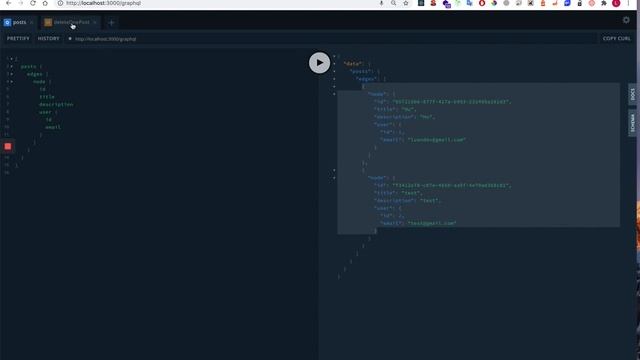Click the user field in query
Viewport: 640px width, 360px height.
click(x=45, y=112)
